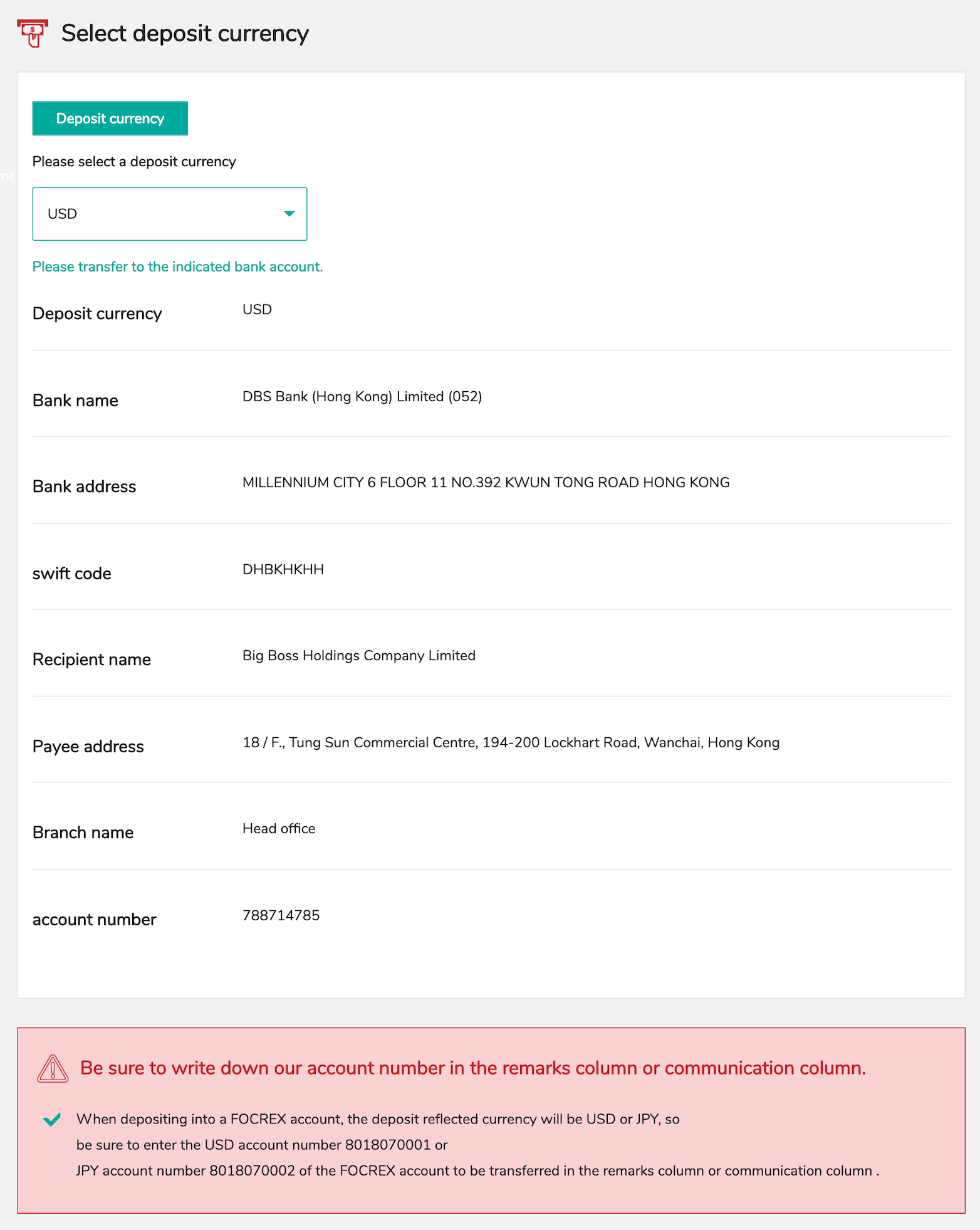
Task: Click the account number 788714785
Action: click(281, 915)
